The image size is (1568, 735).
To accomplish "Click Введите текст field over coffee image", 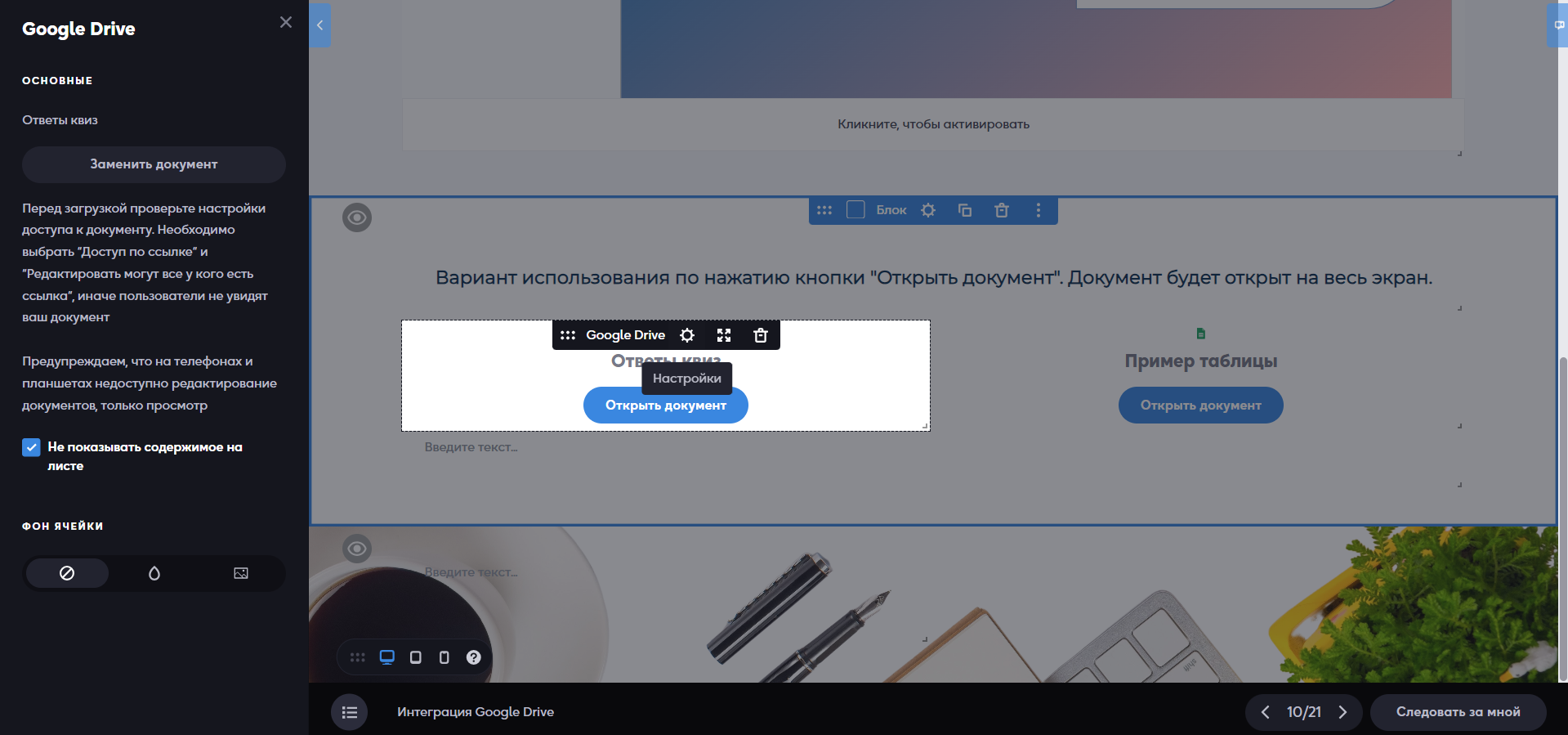I will [471, 572].
